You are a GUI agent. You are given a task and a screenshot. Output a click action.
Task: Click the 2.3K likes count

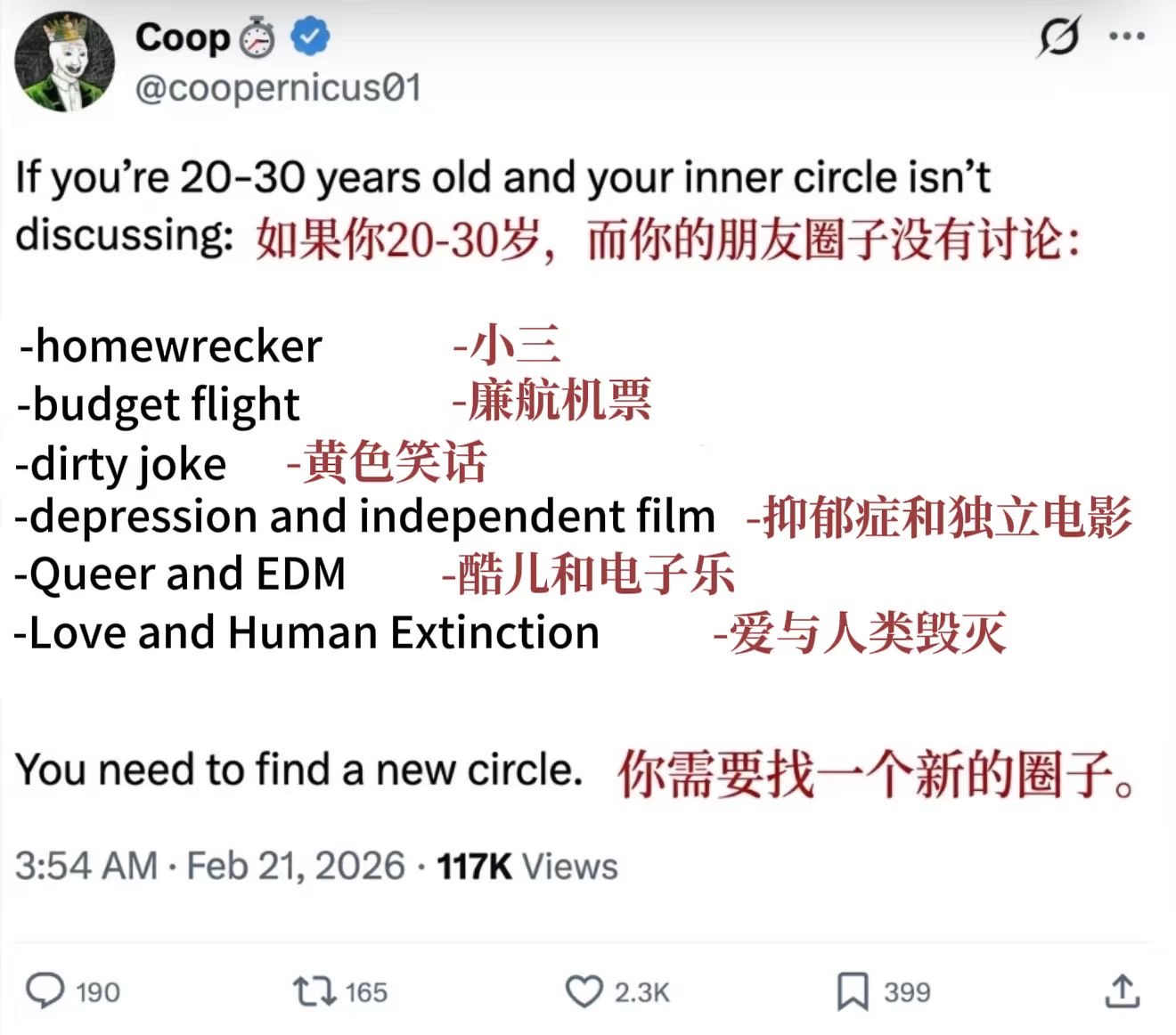pyautogui.click(x=641, y=992)
